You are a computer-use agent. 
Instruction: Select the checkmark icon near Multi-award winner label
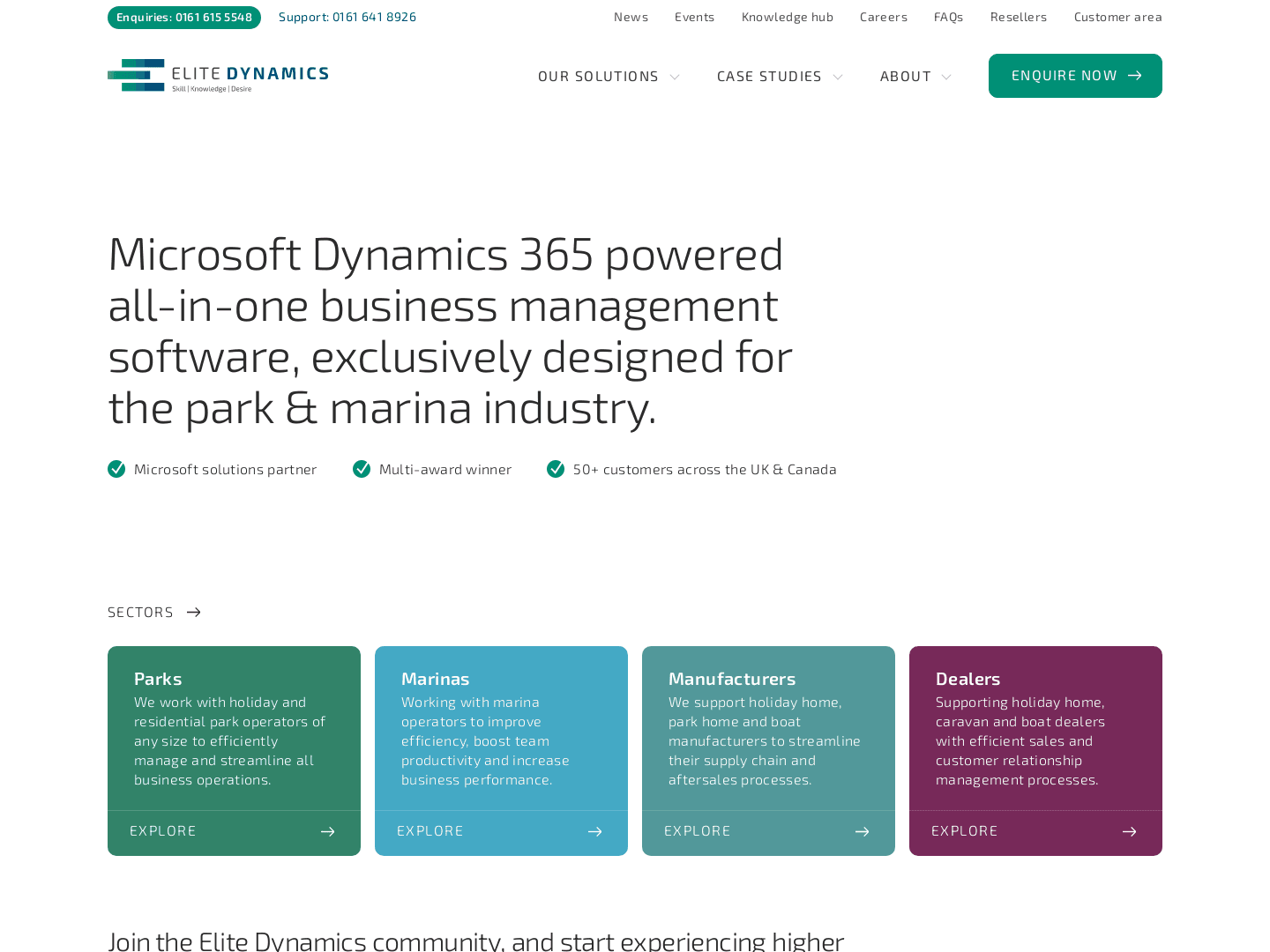[362, 468]
